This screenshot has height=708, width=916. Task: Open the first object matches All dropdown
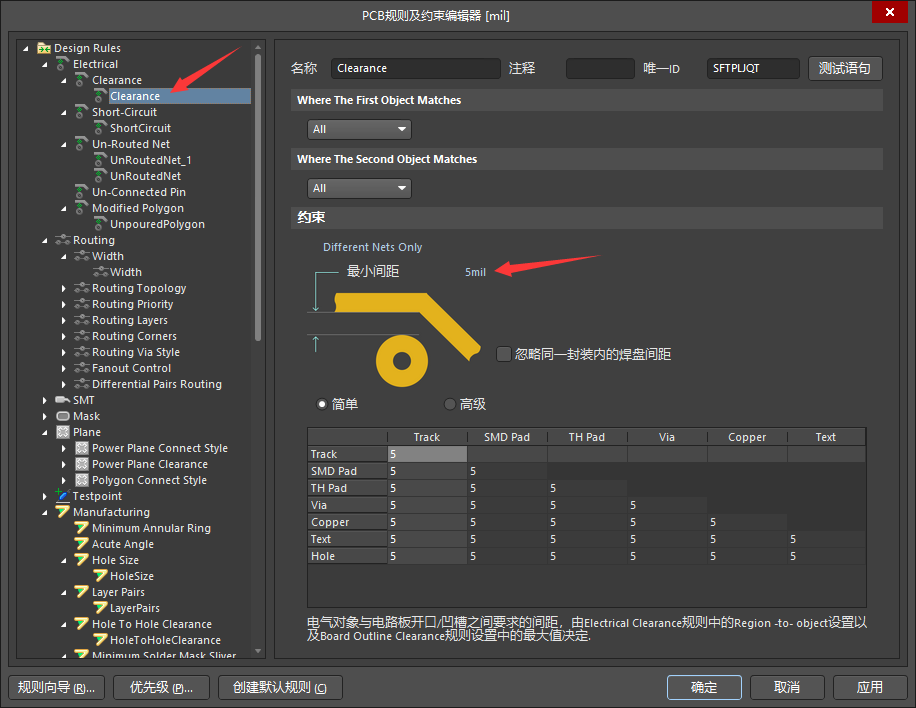[x=359, y=129]
